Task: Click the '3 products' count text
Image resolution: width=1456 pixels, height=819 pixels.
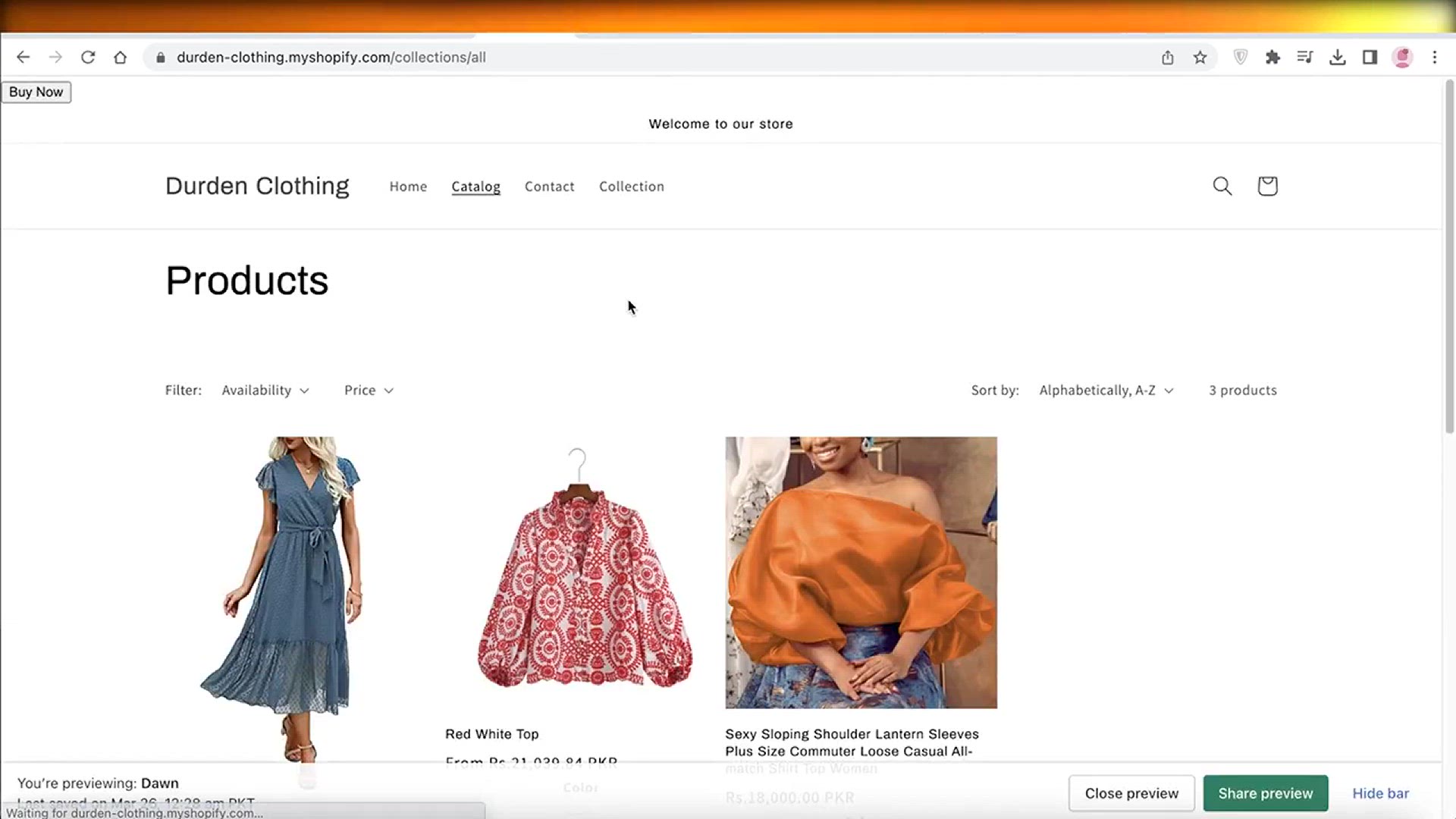Action: tap(1242, 390)
